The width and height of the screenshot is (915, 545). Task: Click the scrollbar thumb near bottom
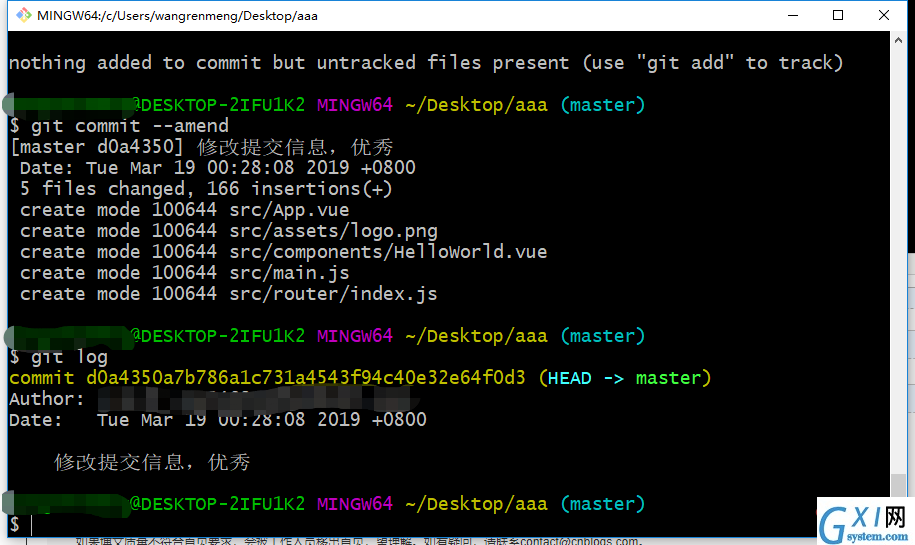click(x=898, y=484)
